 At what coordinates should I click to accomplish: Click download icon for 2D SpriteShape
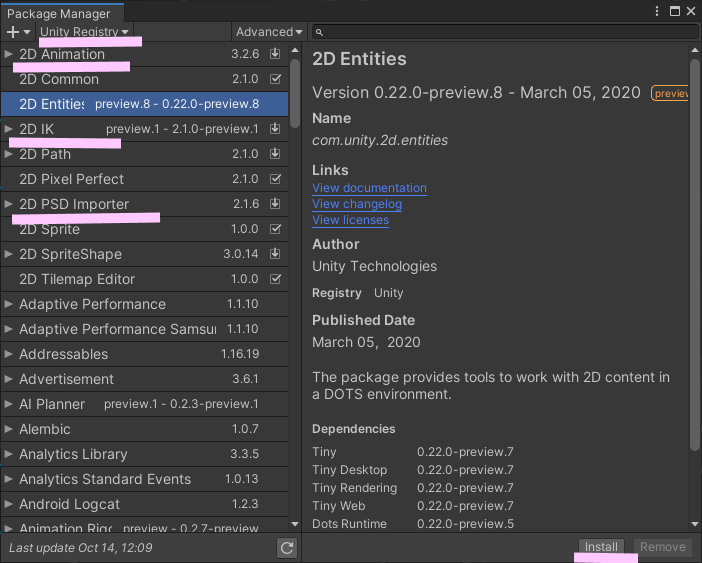click(275, 254)
